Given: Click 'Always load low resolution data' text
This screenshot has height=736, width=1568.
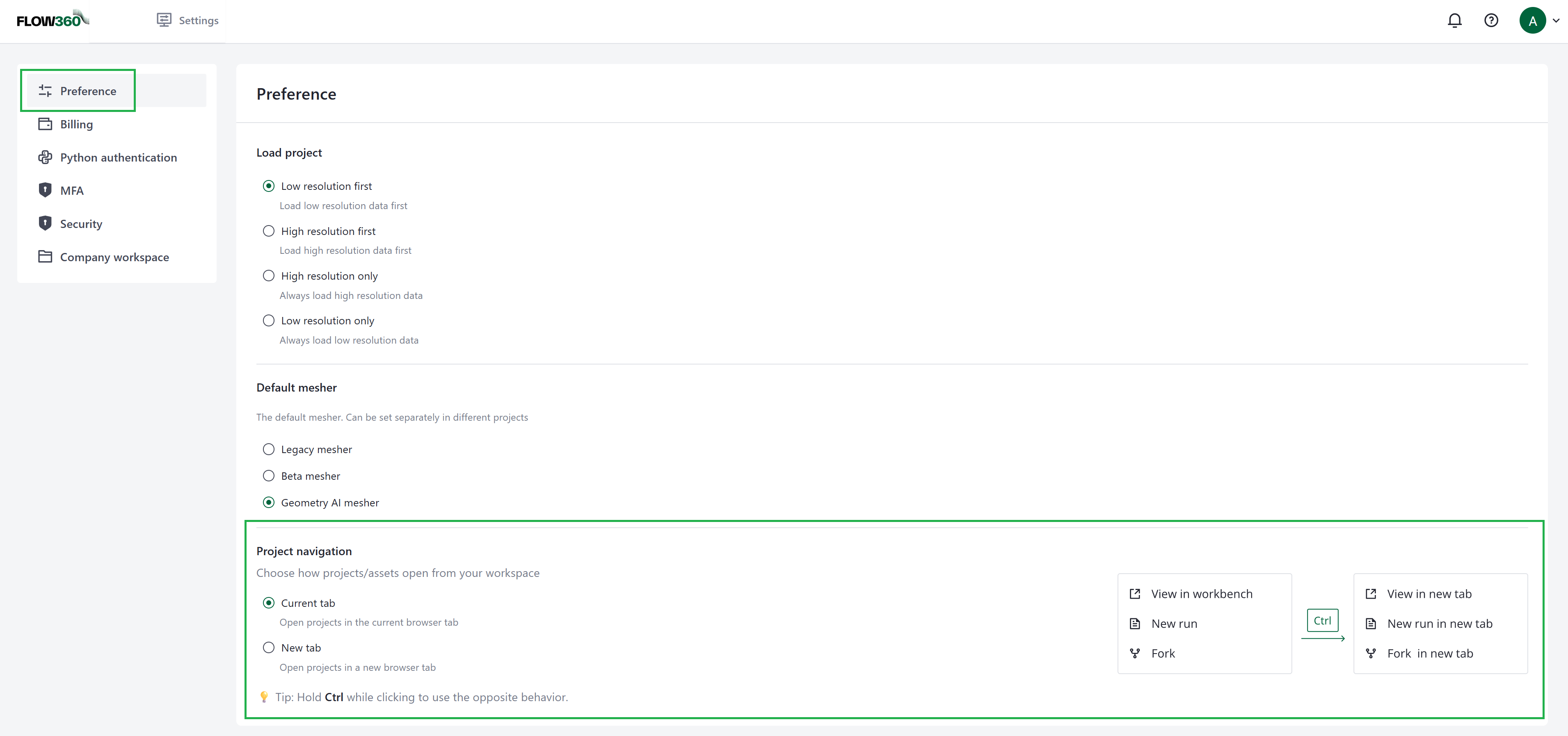Looking at the screenshot, I should 349,341.
